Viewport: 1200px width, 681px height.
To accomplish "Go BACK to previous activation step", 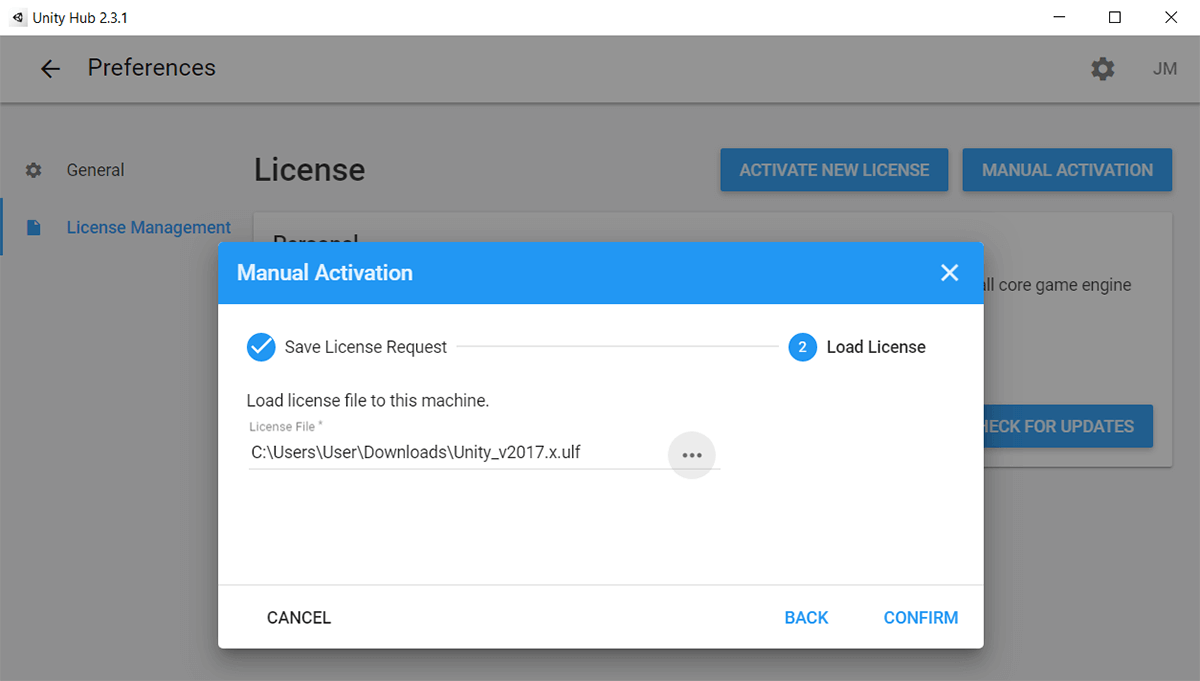I will coord(806,618).
